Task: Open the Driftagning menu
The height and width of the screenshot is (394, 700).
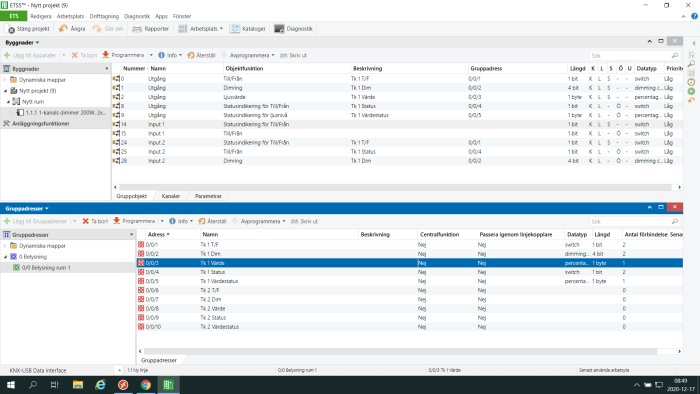Action: (x=104, y=16)
